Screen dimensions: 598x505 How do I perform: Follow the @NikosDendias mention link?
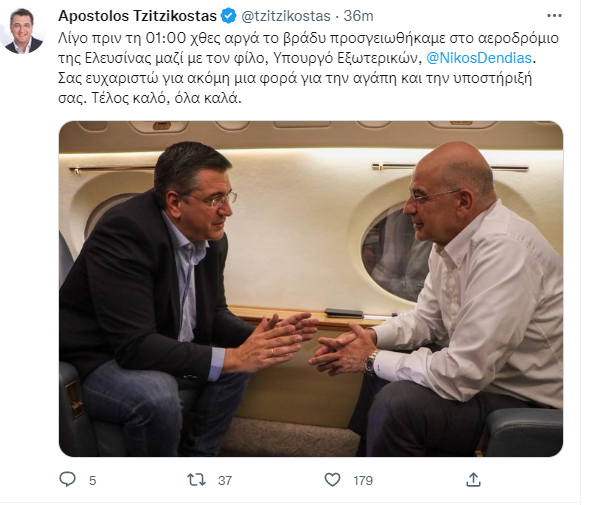[x=479, y=58]
